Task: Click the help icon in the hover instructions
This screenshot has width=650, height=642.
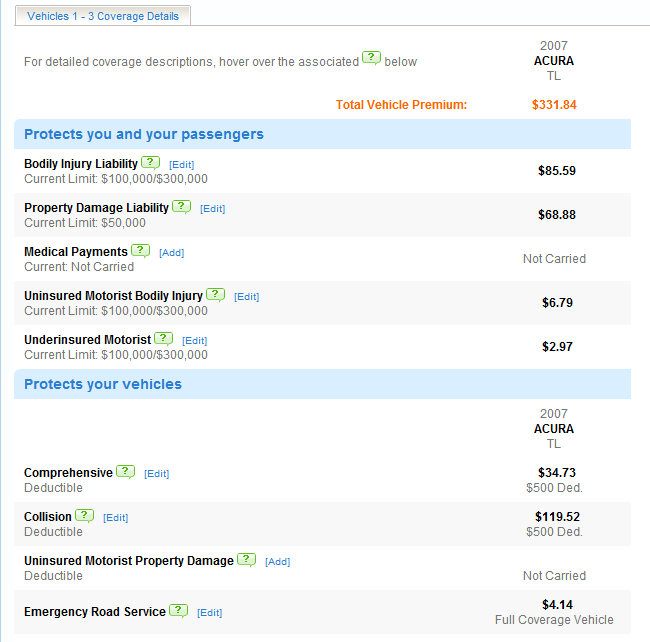Action: pos(371,58)
